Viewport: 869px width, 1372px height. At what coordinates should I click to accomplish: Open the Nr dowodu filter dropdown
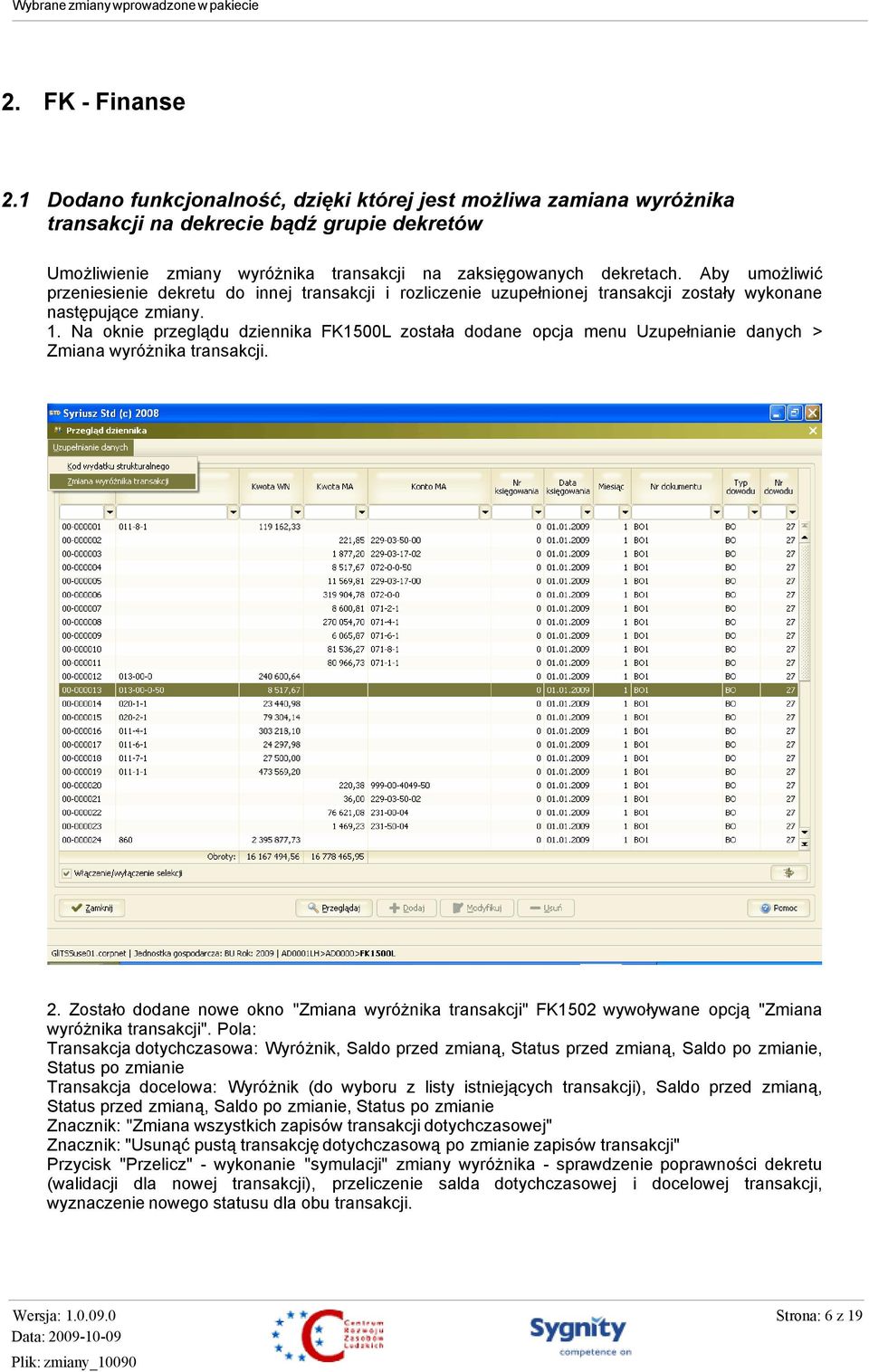[792, 512]
